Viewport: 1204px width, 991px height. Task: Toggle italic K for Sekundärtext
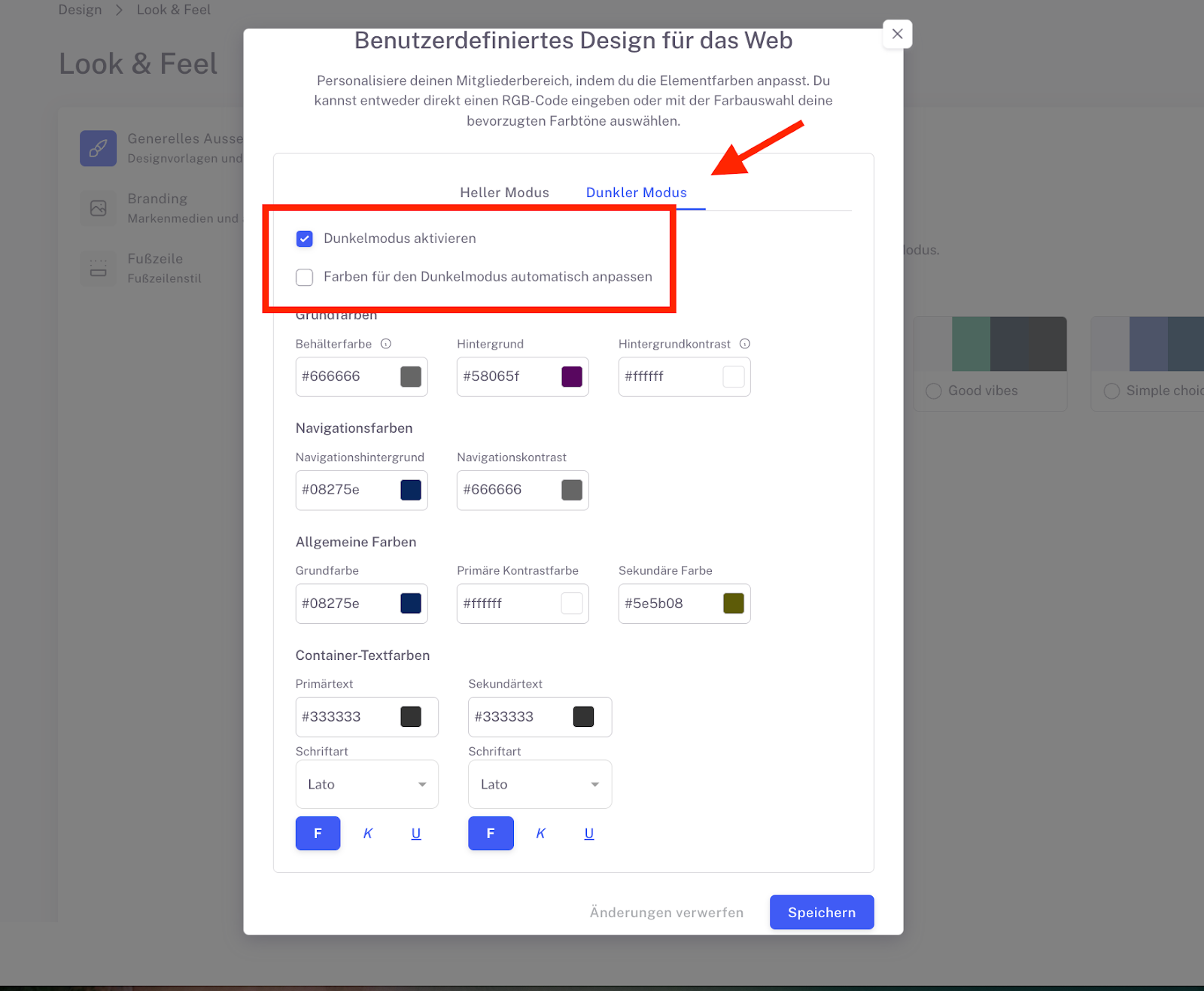540,833
